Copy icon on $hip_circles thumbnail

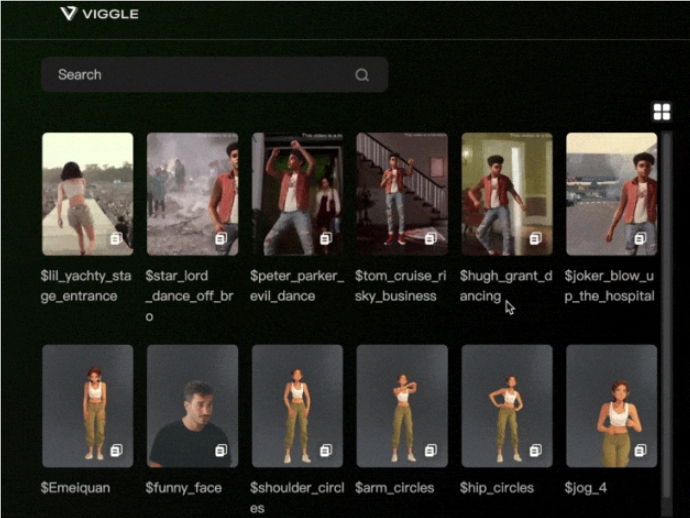535,450
